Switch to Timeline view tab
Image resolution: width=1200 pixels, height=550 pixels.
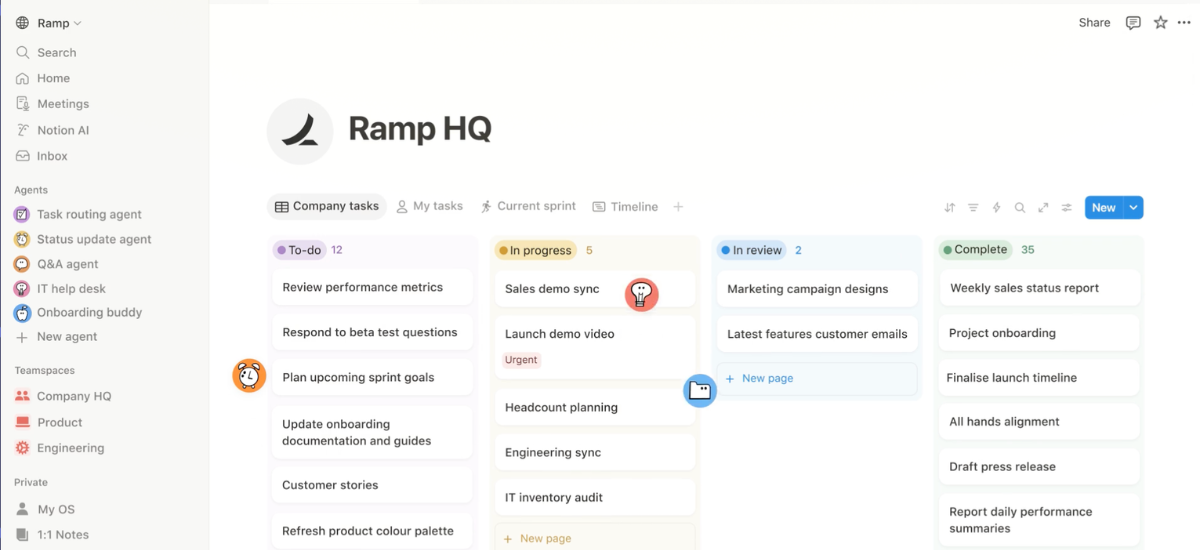625,206
